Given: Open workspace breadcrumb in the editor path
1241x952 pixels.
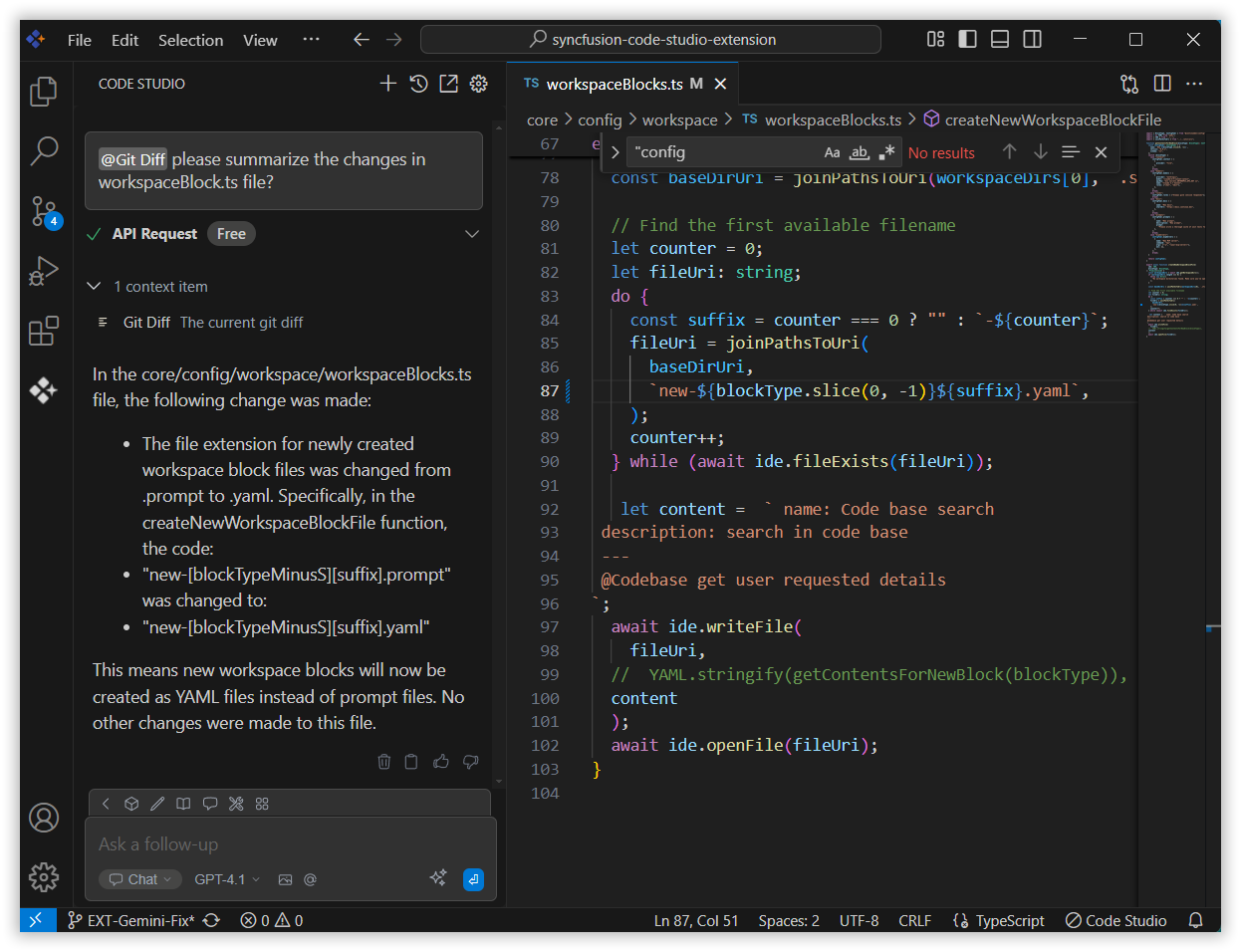Looking at the screenshot, I should 680,119.
